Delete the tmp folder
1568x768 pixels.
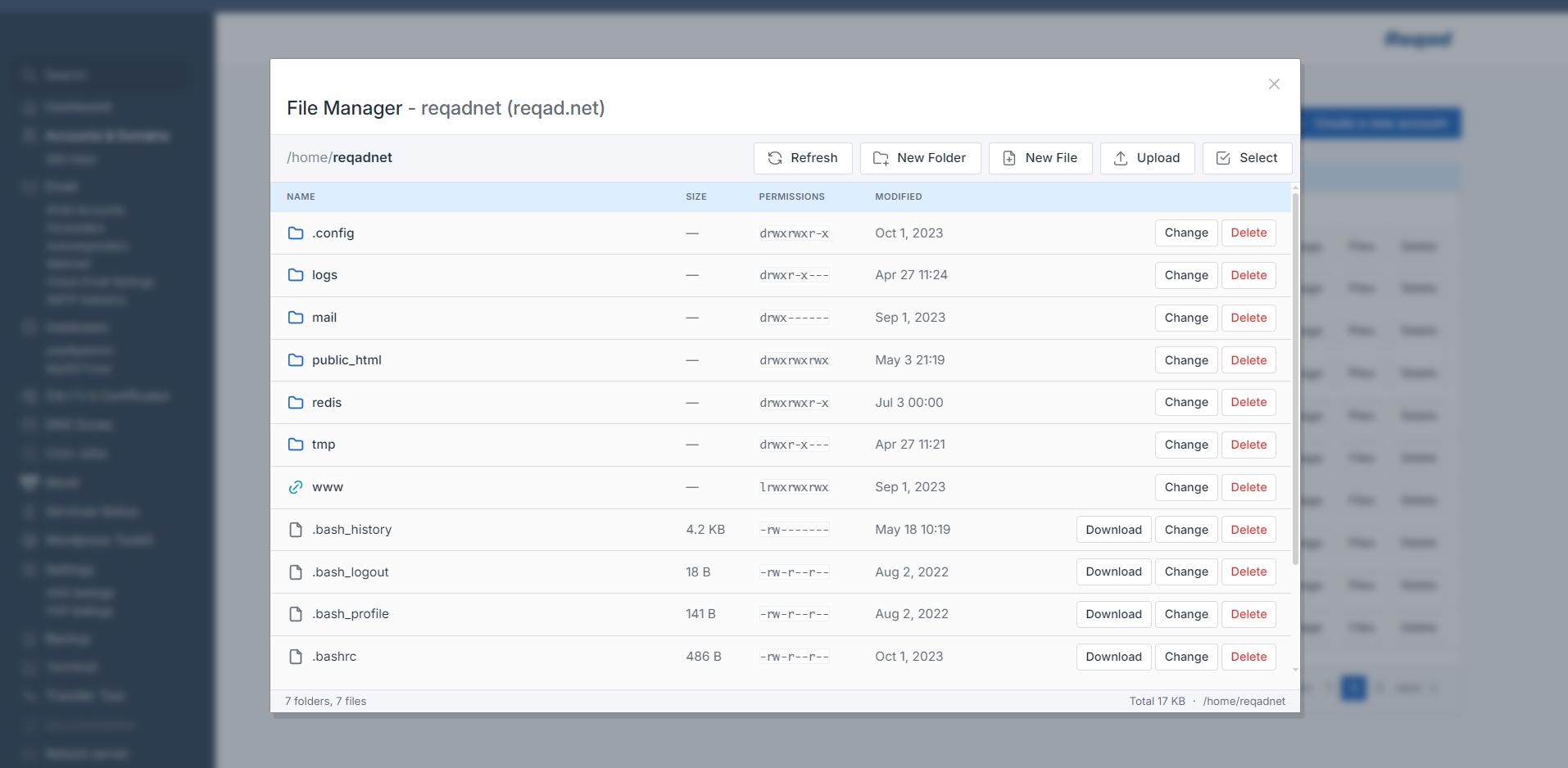(1249, 445)
